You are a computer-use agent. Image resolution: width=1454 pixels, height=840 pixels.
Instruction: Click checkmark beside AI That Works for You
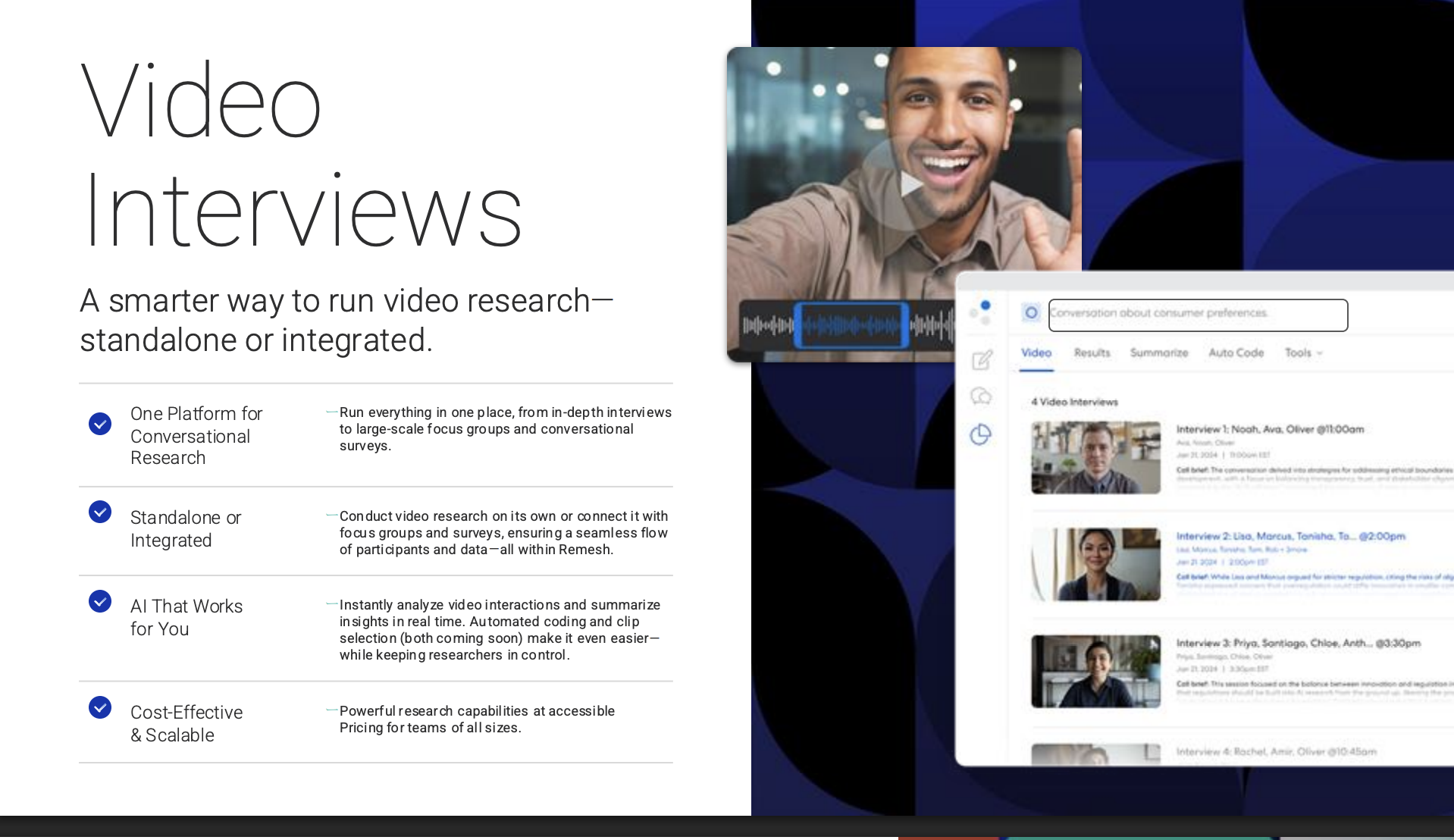click(100, 601)
